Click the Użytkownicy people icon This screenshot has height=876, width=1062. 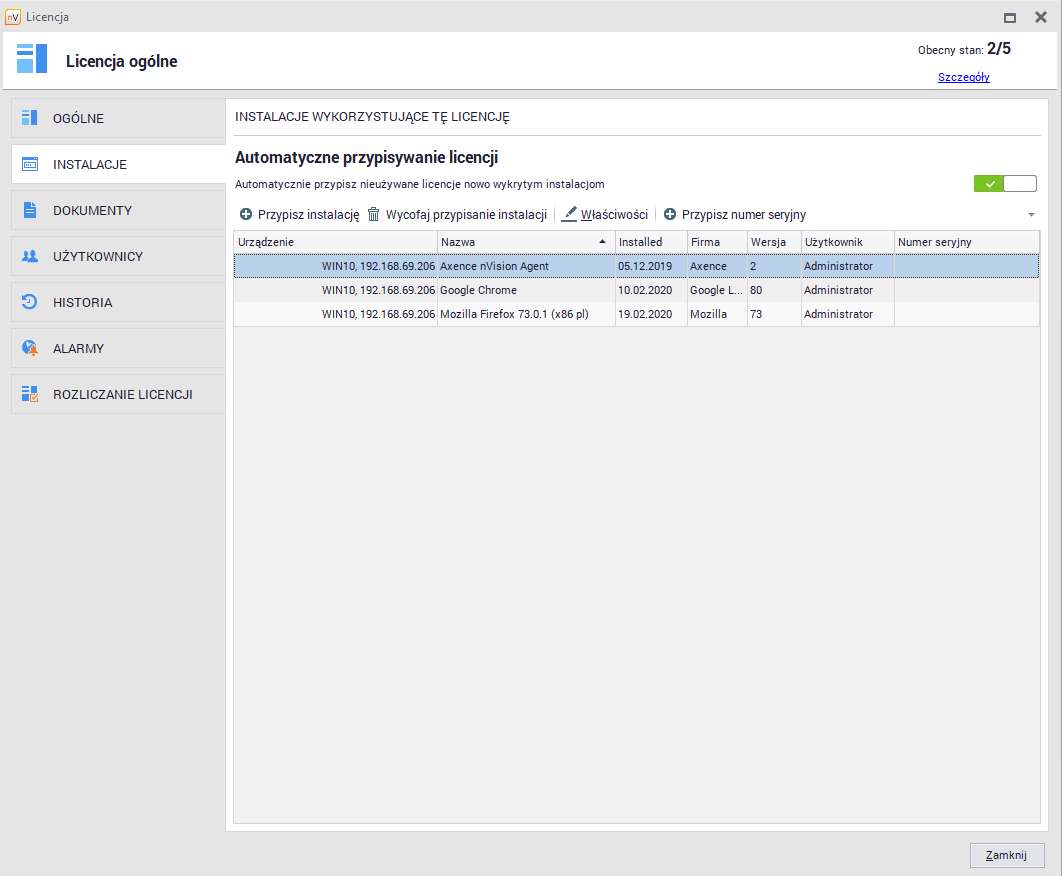coord(30,256)
